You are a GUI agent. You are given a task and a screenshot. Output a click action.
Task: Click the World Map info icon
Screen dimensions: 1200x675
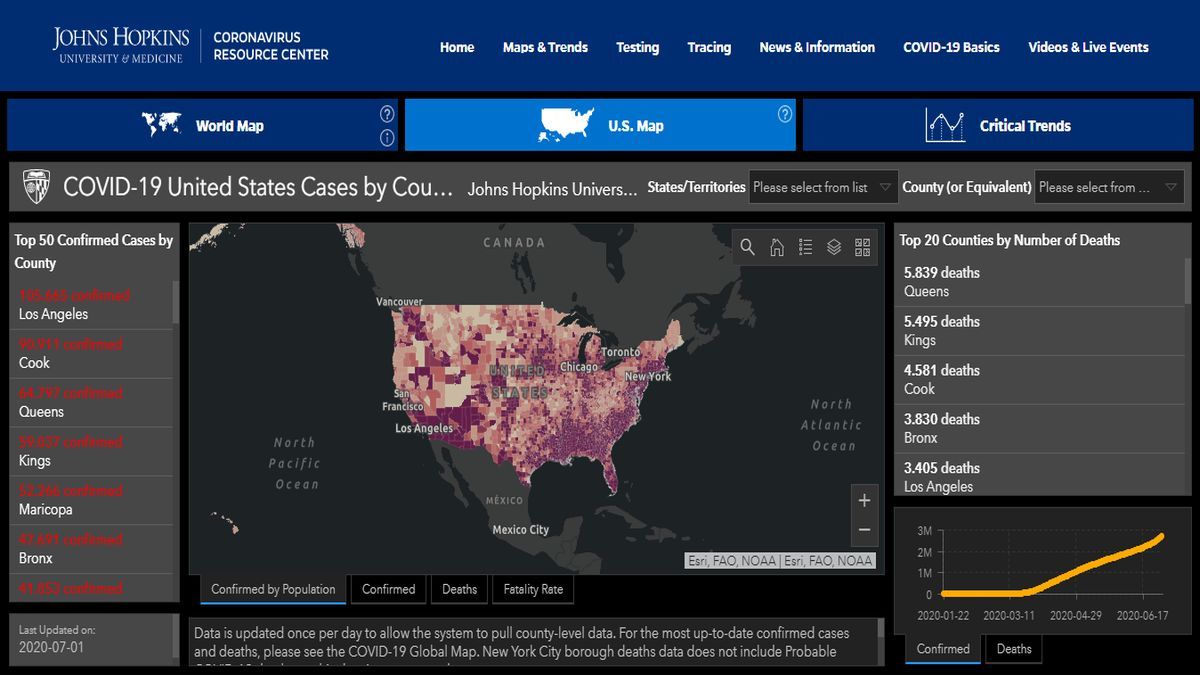click(387, 138)
